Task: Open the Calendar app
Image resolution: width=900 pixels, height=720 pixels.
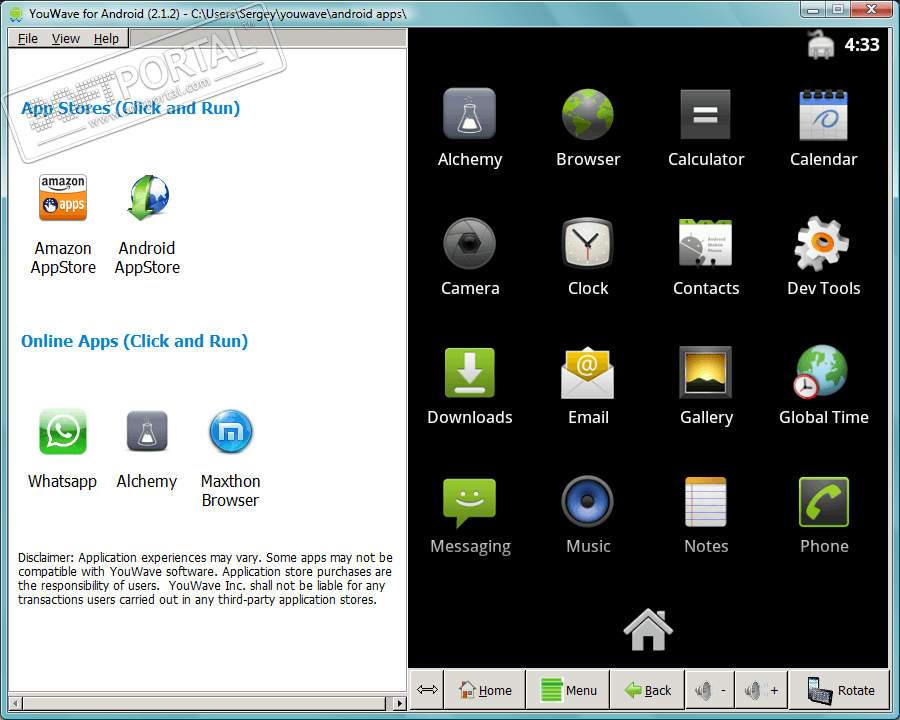Action: (824, 114)
